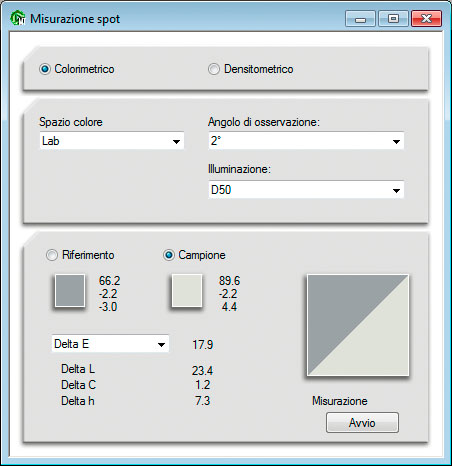The height and width of the screenshot is (466, 452).
Task: Click the app icon in title bar
Action: coord(18,18)
